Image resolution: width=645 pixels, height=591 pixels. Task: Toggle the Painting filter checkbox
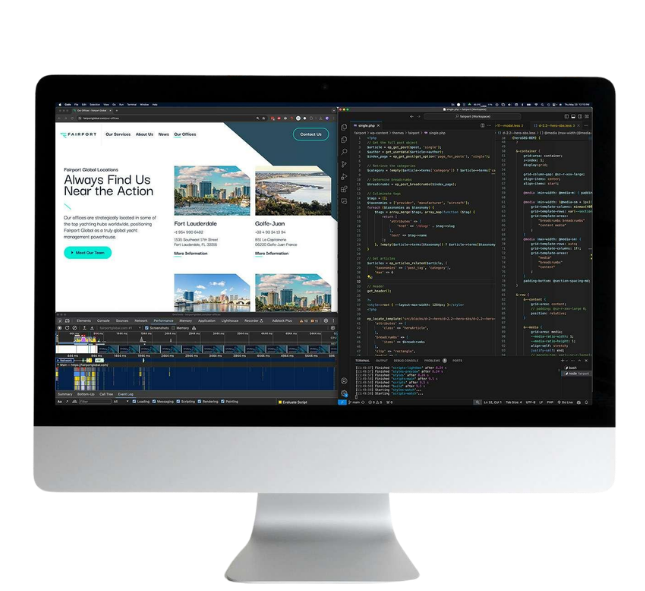point(223,401)
